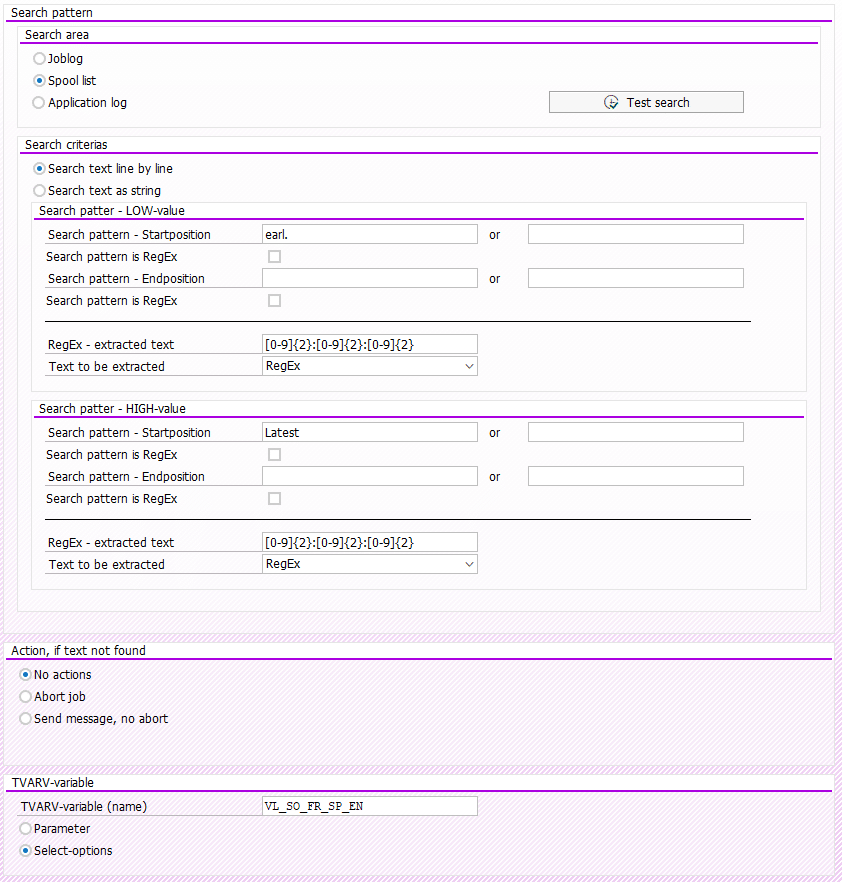Select the Spool list radio button
The height and width of the screenshot is (882, 842).
(x=39, y=80)
